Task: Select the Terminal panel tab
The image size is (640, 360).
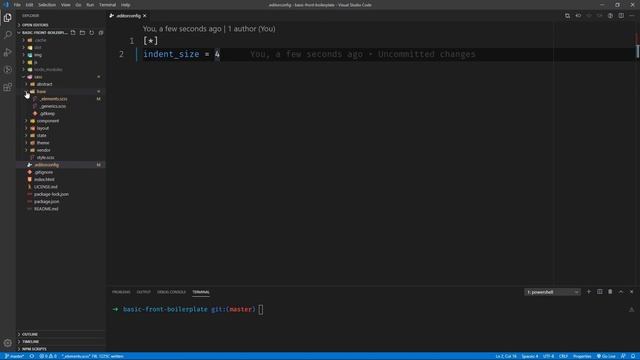Action: (201, 292)
